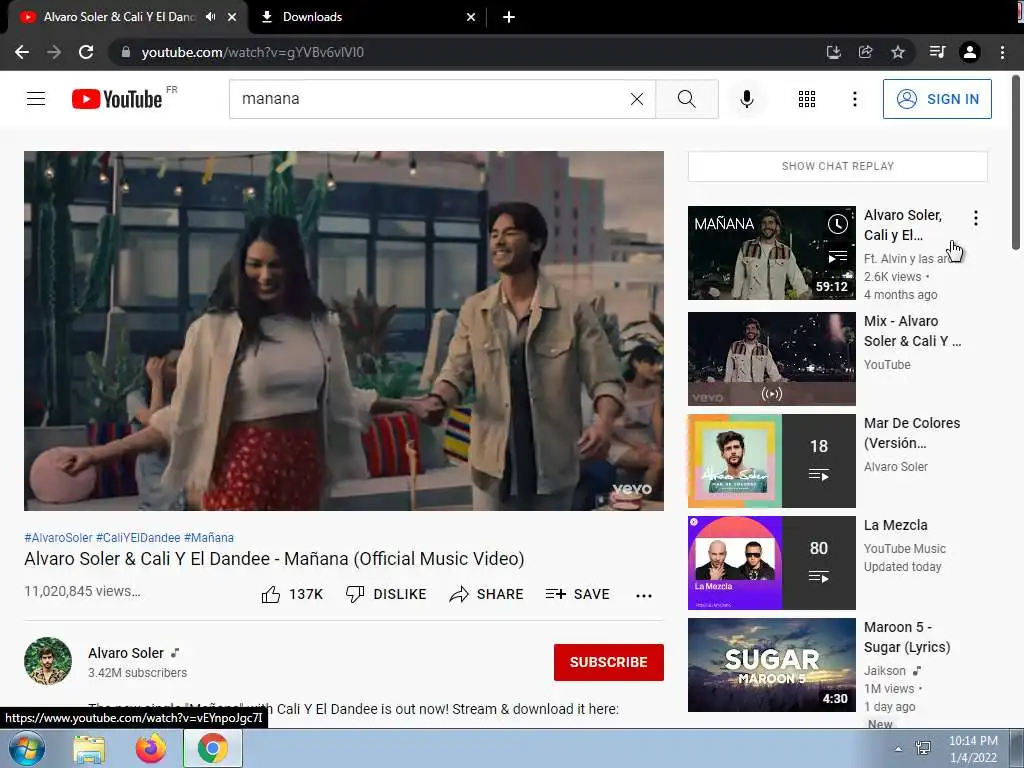Open the YouTube apps grid
Screen dimensions: 1024x768
pos(807,99)
